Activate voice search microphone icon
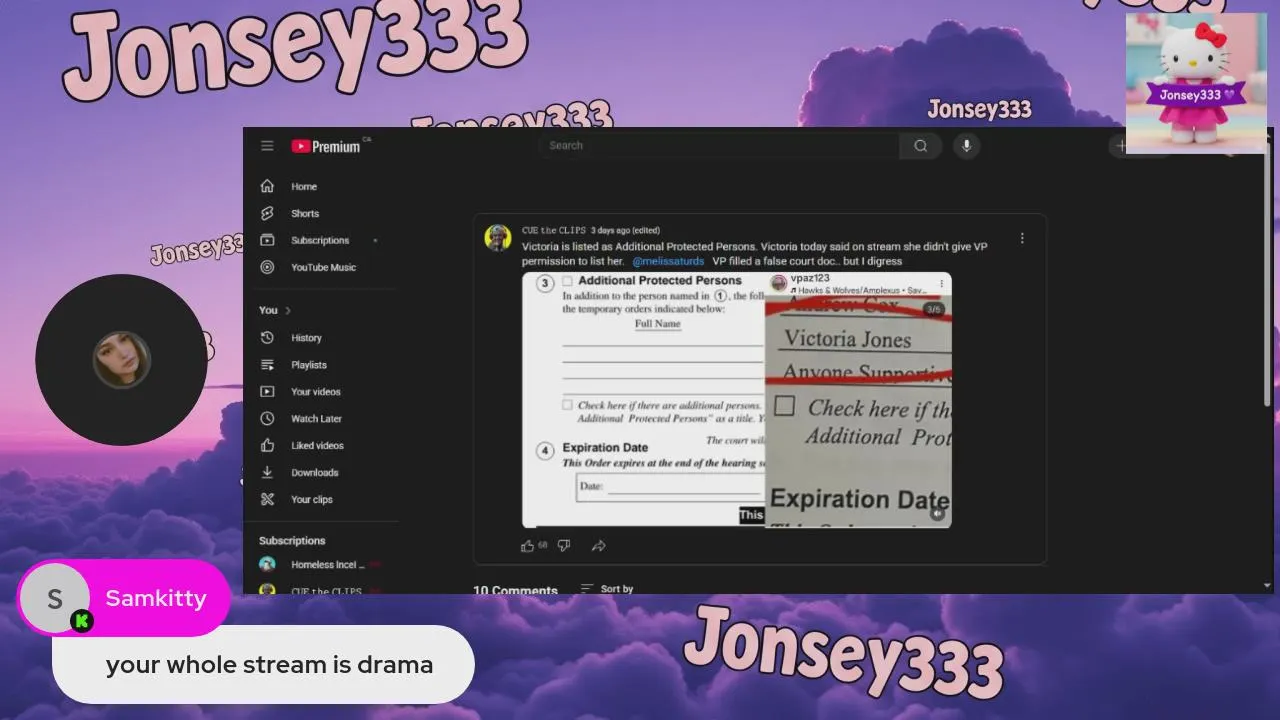This screenshot has height=720, width=1280. [x=966, y=146]
